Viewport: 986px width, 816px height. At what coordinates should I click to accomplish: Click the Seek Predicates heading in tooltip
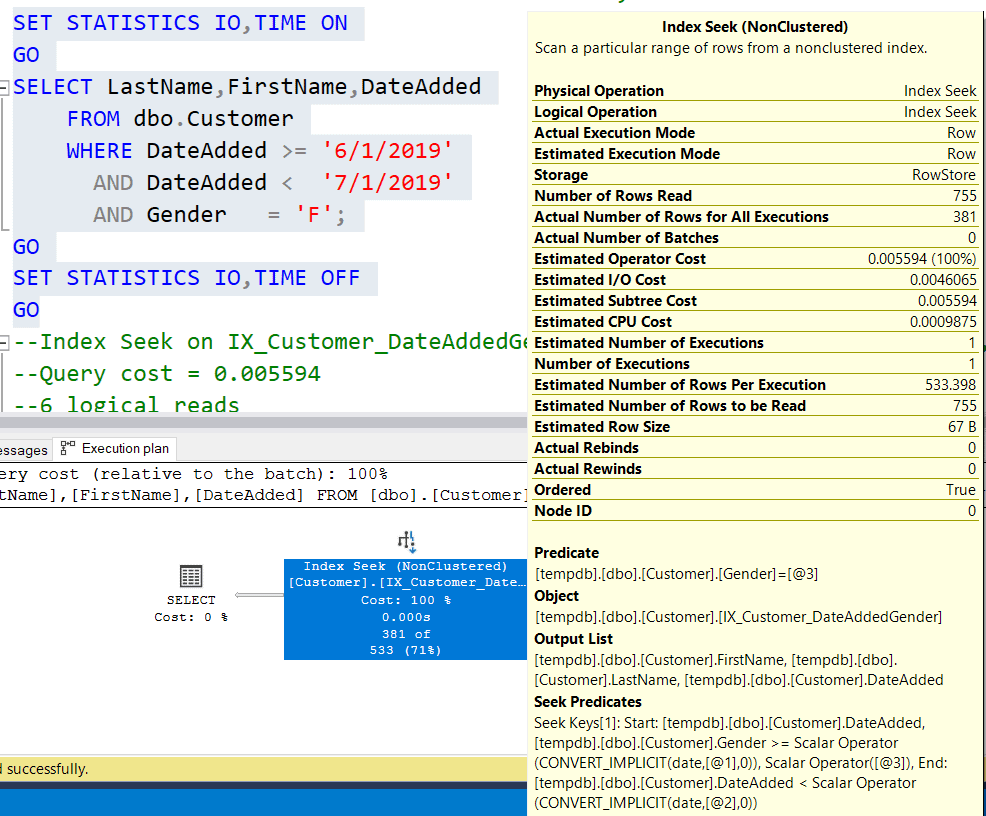click(x=588, y=702)
